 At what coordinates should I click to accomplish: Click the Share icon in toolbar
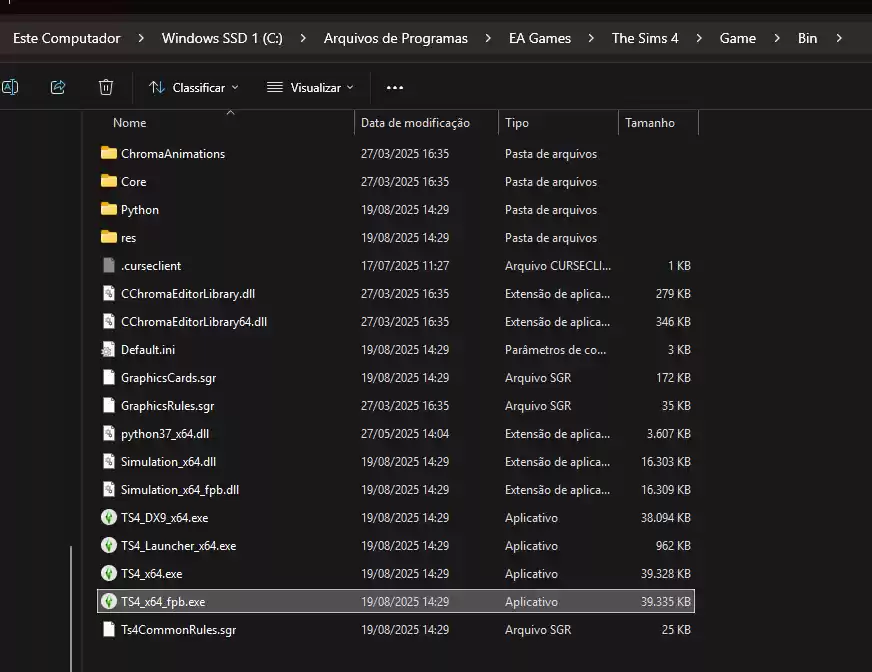tap(58, 87)
